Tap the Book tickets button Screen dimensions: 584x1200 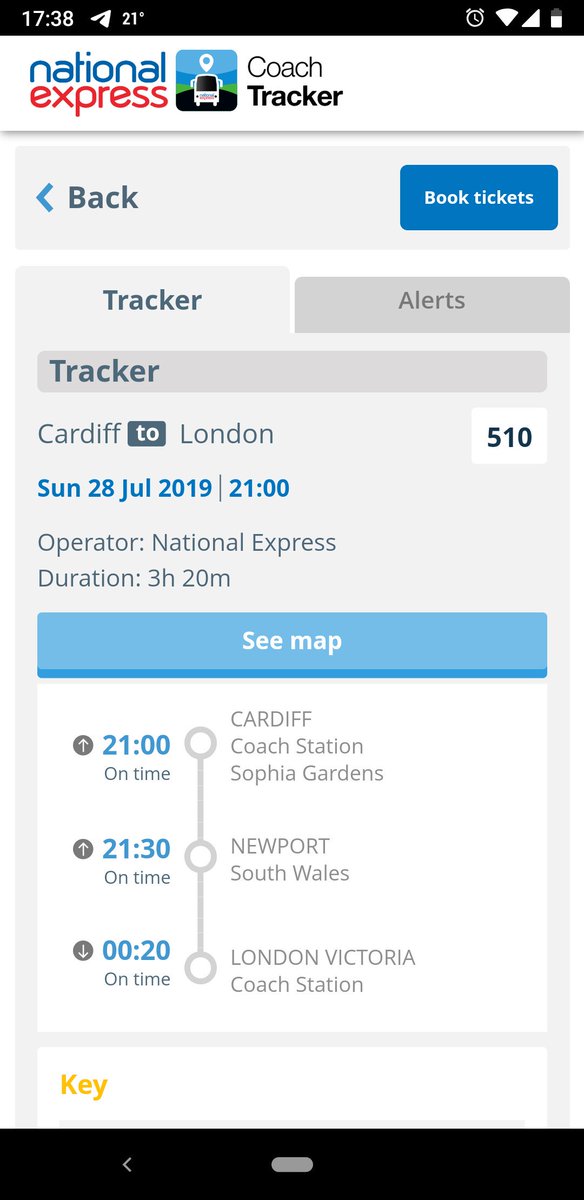(479, 197)
